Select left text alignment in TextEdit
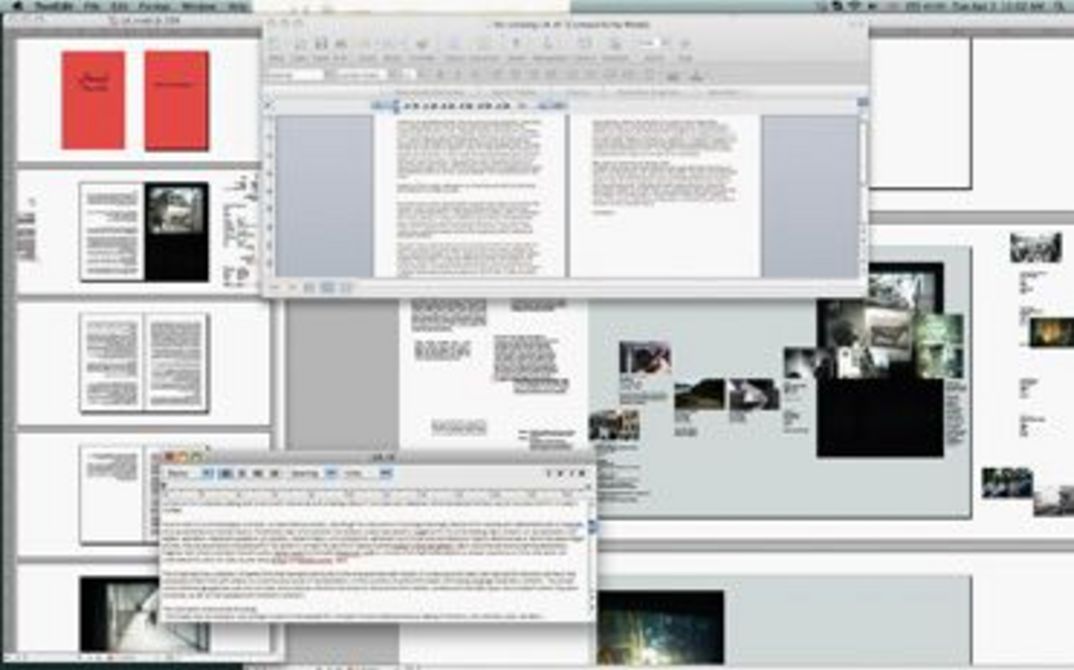The height and width of the screenshot is (670, 1074). (x=225, y=471)
